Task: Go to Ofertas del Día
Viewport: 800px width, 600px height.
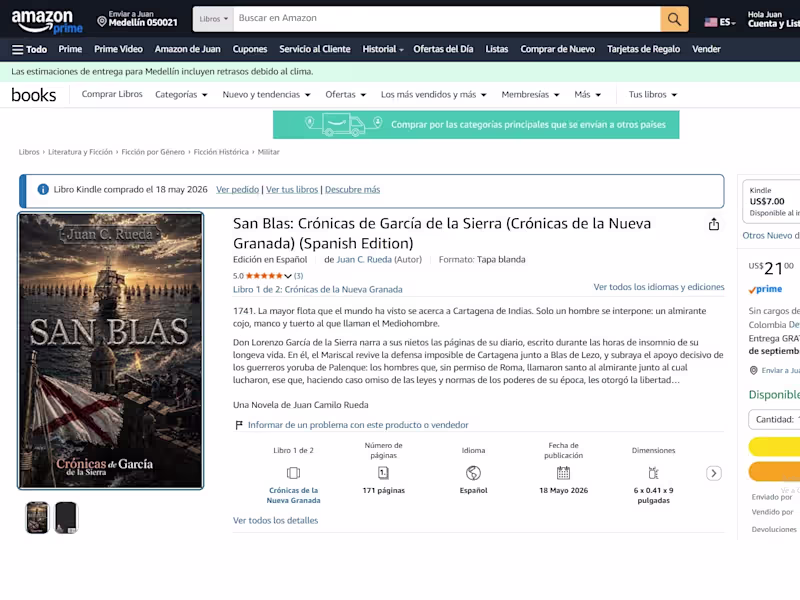Action: click(x=443, y=49)
